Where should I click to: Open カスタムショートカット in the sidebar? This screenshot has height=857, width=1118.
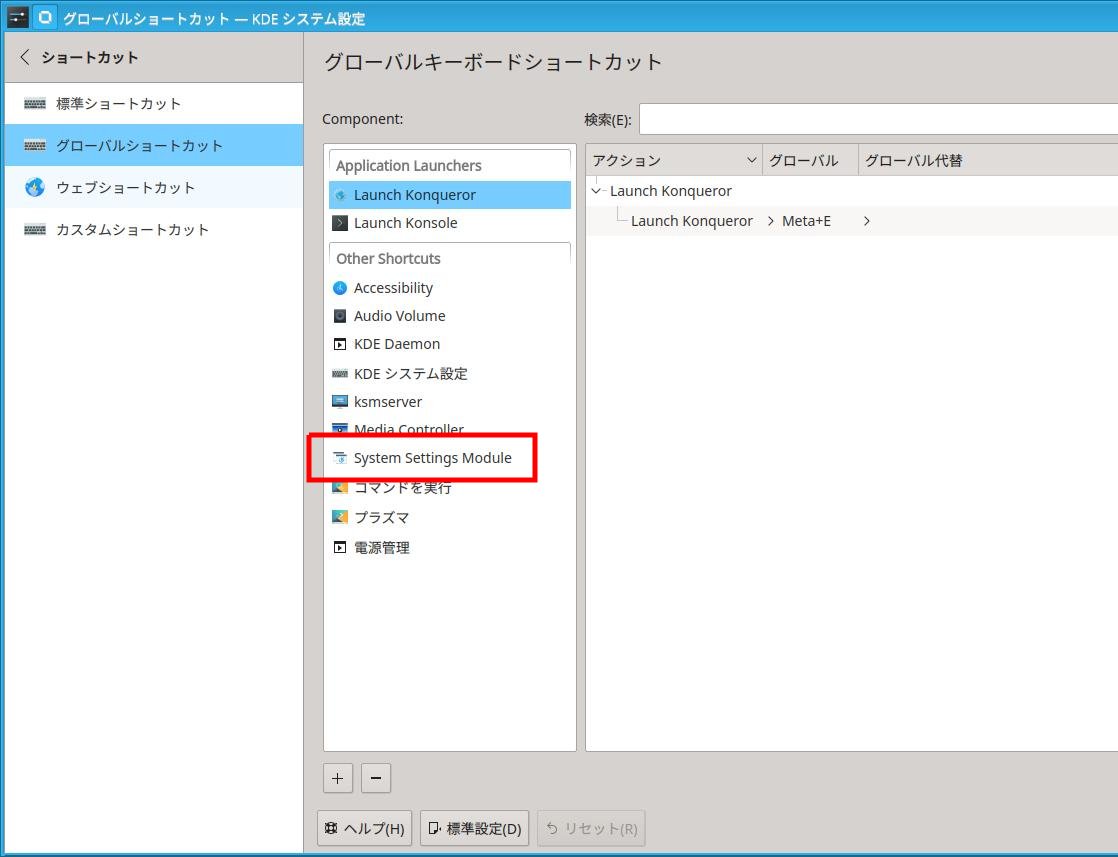[x=153, y=230]
